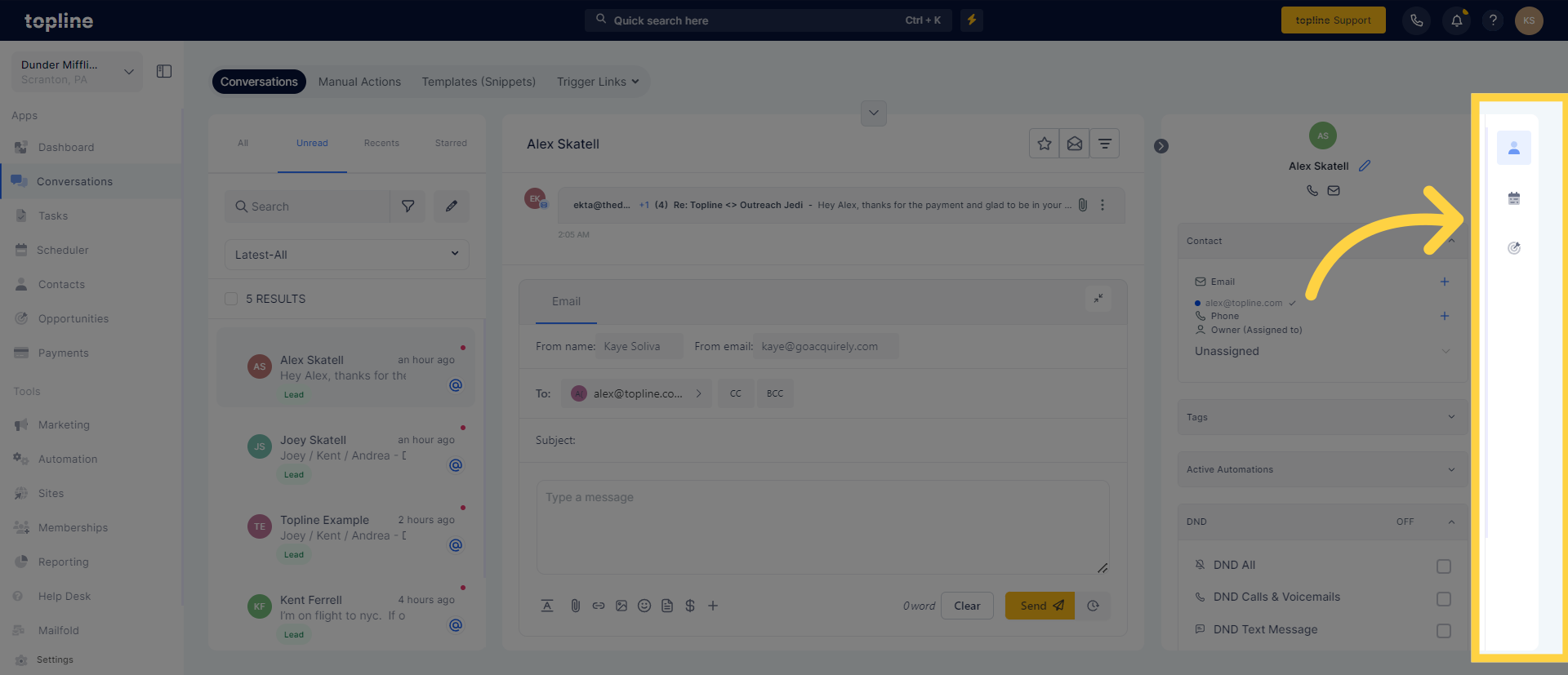Expand the Tags section
Viewport: 1568px width, 675px height.
tap(1321, 417)
